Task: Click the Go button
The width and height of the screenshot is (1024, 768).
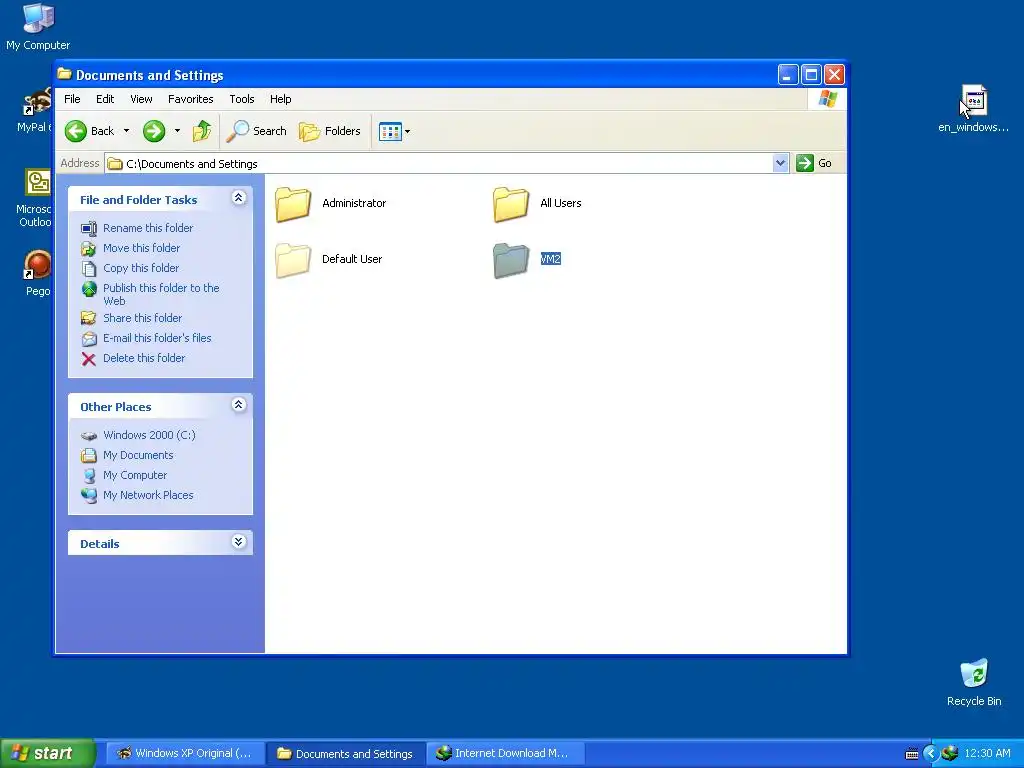Action: [x=814, y=163]
